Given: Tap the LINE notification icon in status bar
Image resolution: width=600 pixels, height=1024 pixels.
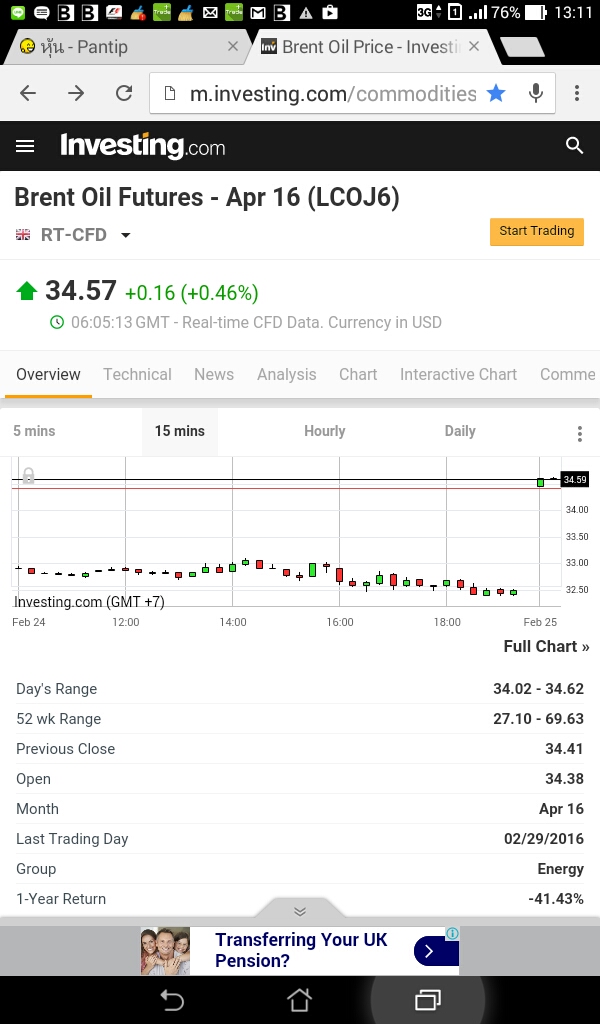Looking at the screenshot, I should 18,12.
